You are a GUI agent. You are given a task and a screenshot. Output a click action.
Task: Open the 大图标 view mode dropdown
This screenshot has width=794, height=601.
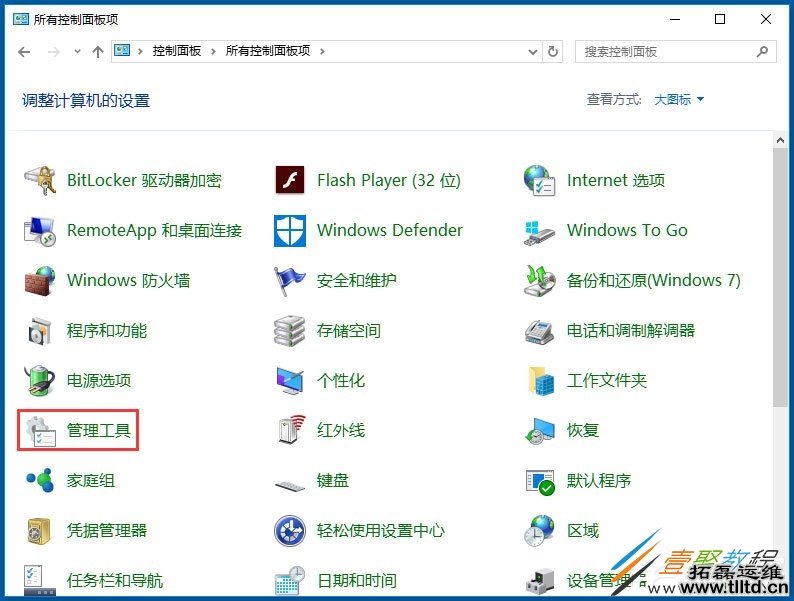tap(679, 100)
